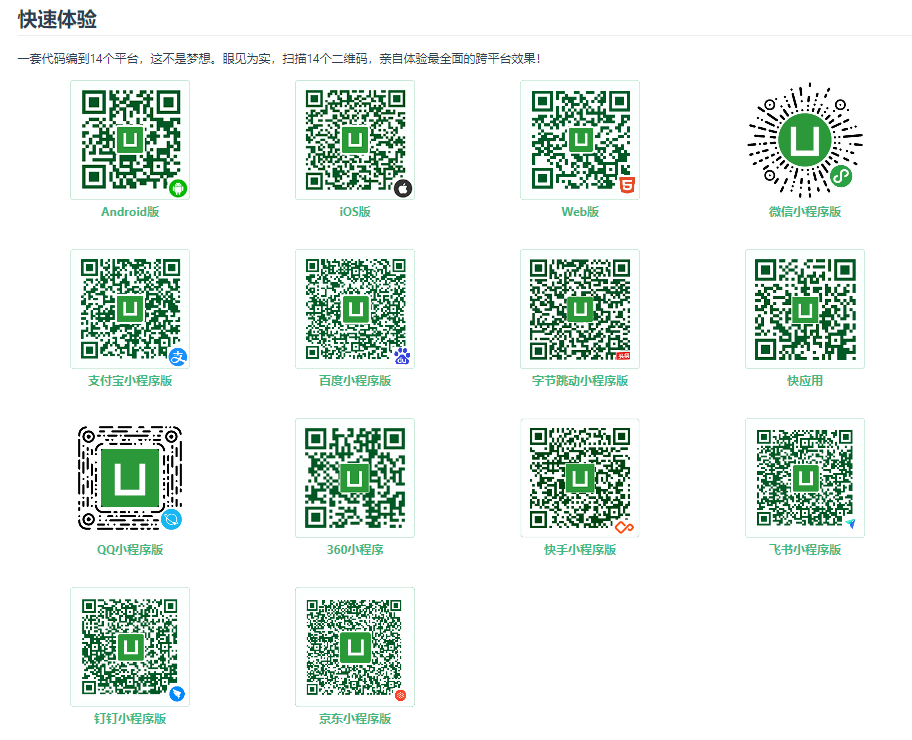Click the WeChat mini program badge icon
The height and width of the screenshot is (740, 912).
(840, 176)
